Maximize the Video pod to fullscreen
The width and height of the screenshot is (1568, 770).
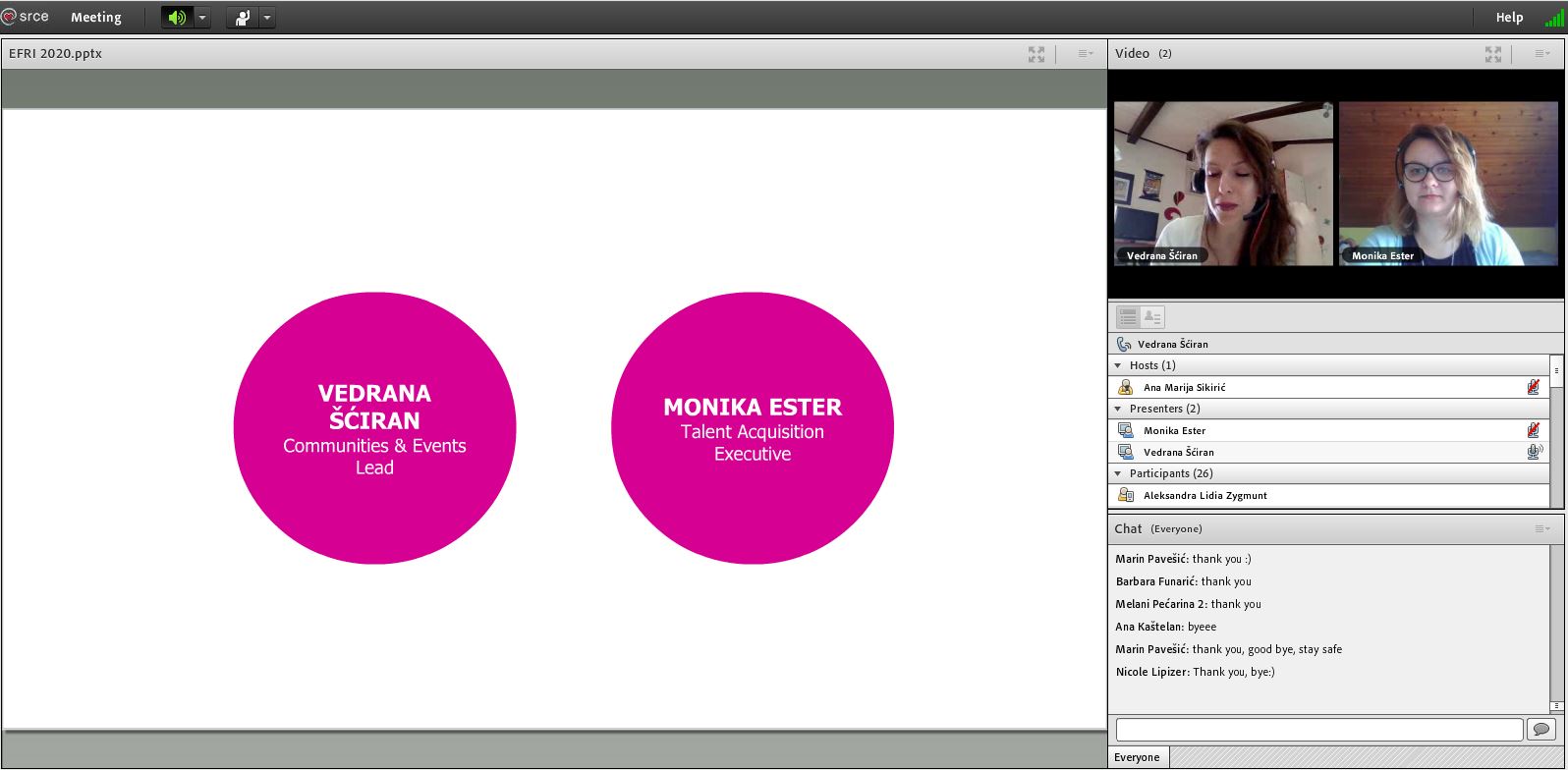click(1492, 54)
